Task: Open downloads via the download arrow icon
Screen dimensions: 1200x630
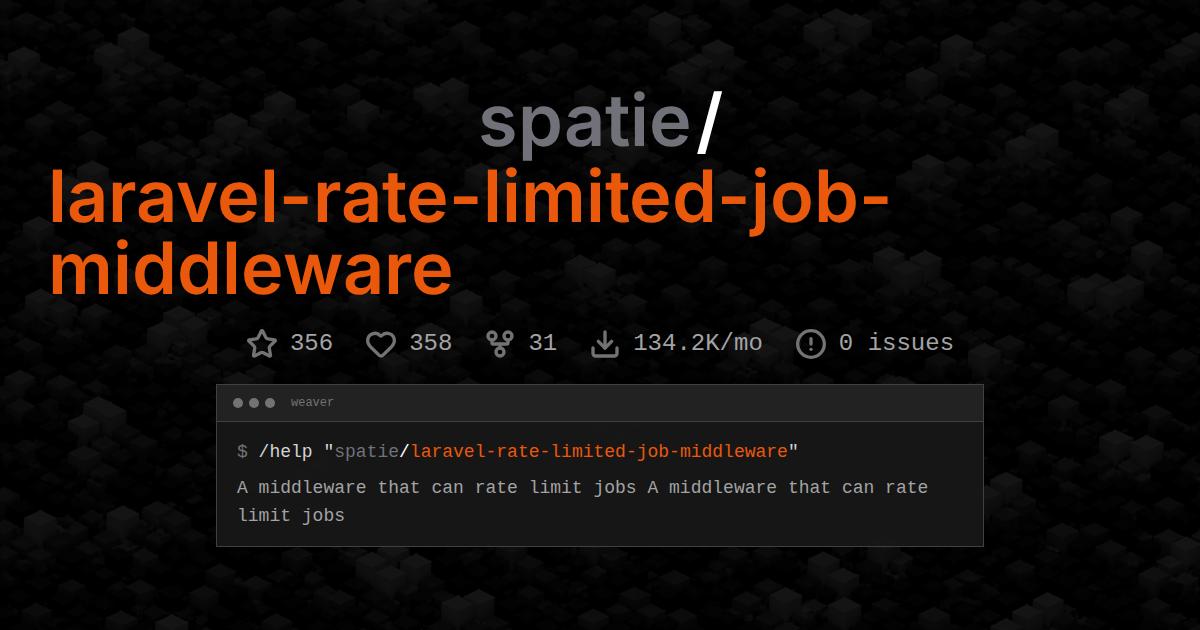Action: [x=607, y=343]
